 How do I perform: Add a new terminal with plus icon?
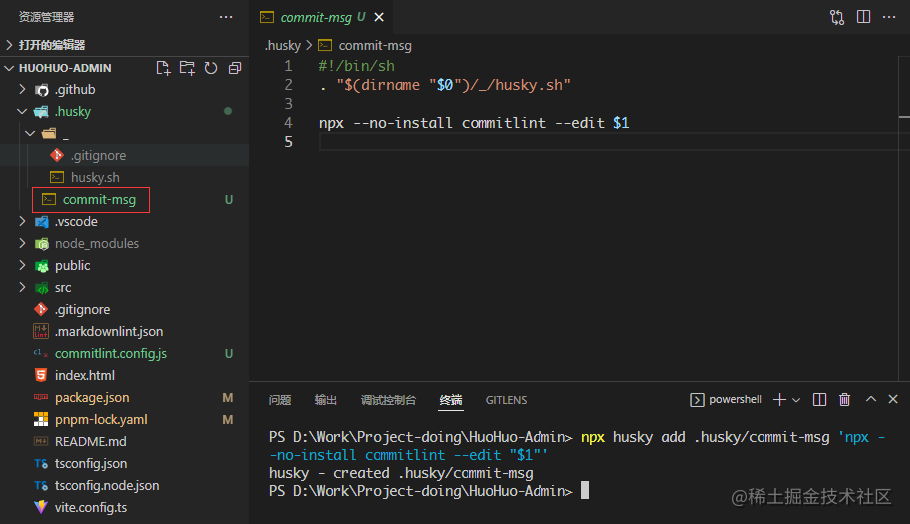click(x=779, y=399)
